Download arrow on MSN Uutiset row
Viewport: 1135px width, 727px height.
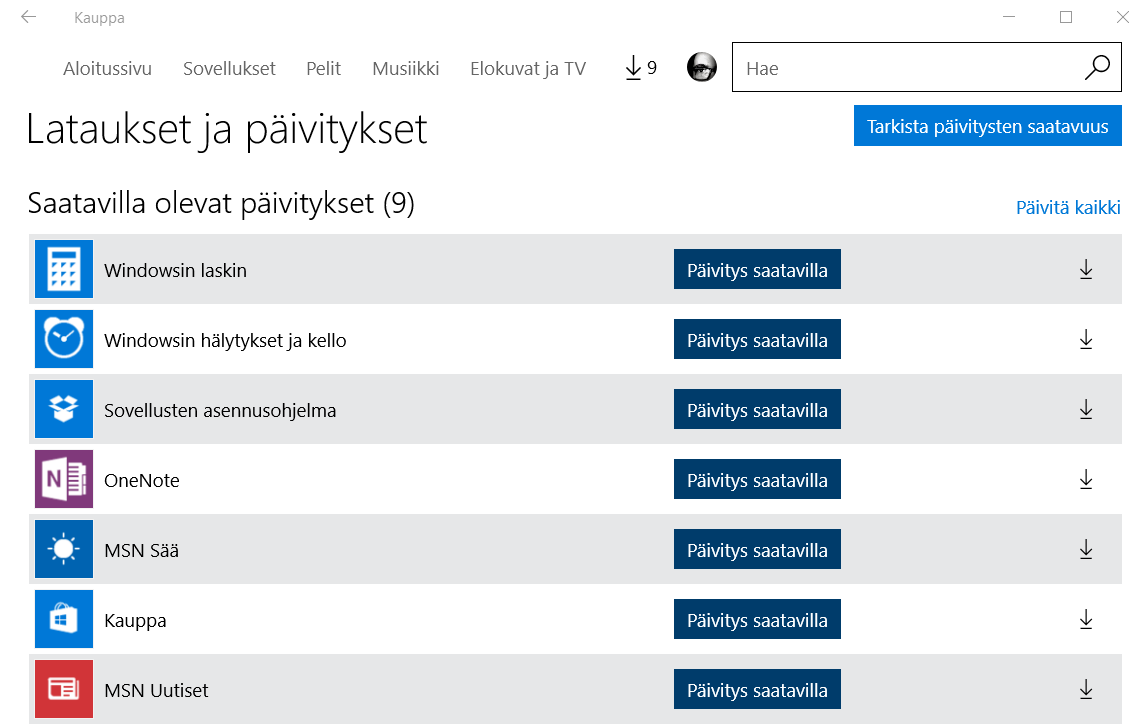1086,689
